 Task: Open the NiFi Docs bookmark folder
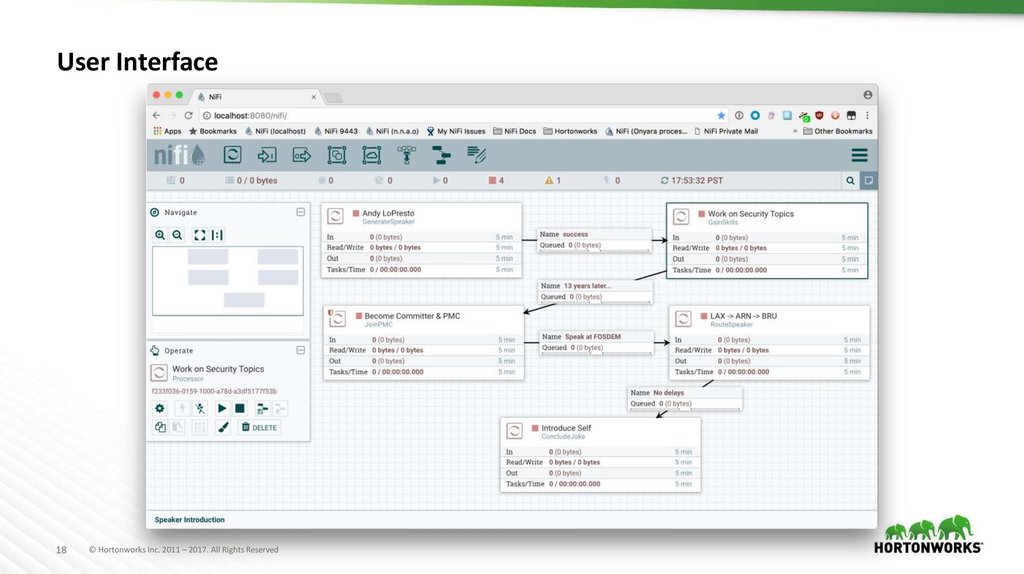click(515, 131)
